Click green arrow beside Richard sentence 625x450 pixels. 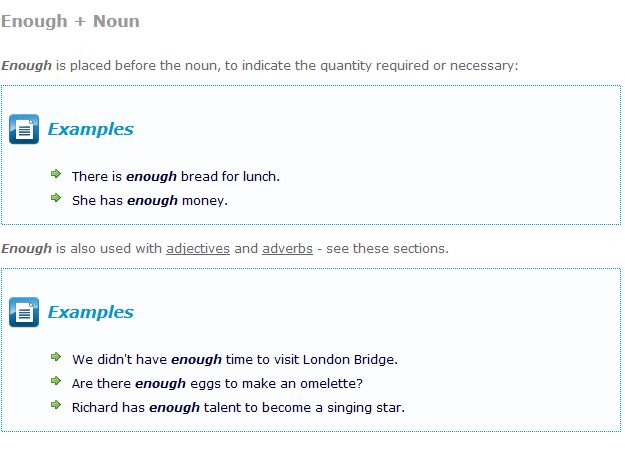(x=56, y=406)
